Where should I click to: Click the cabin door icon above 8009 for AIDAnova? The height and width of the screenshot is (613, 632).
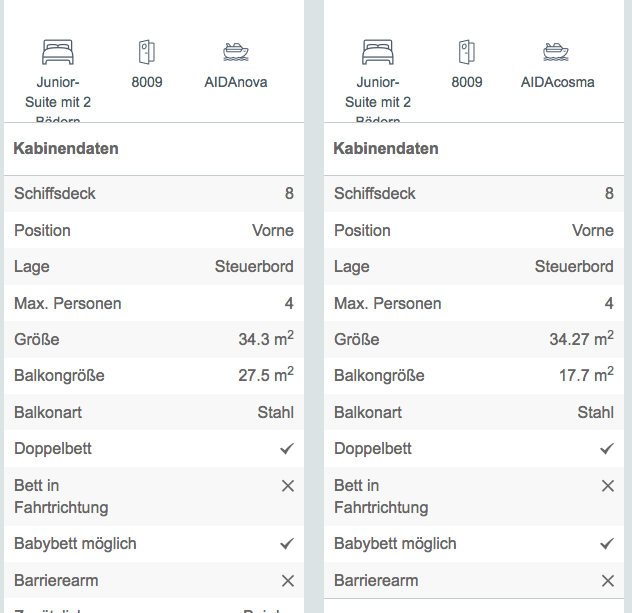[147, 51]
